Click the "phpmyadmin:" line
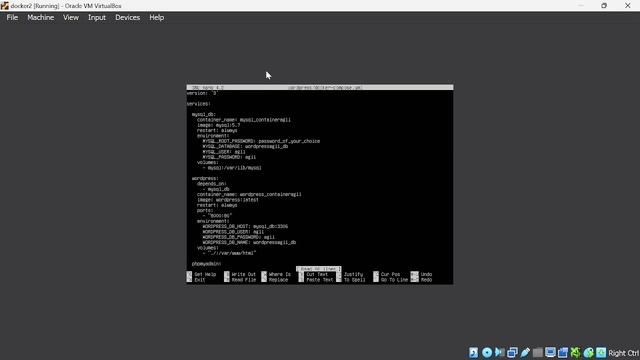640x360 pixels. click(206, 264)
